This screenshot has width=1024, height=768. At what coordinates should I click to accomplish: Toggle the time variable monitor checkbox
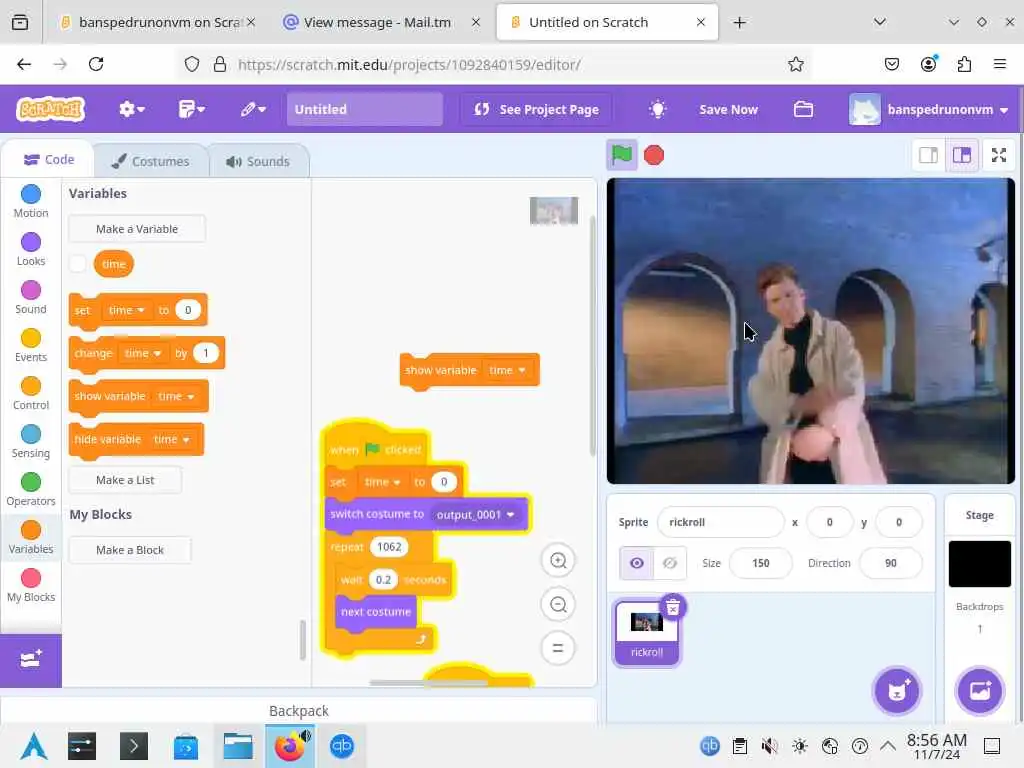click(78, 264)
